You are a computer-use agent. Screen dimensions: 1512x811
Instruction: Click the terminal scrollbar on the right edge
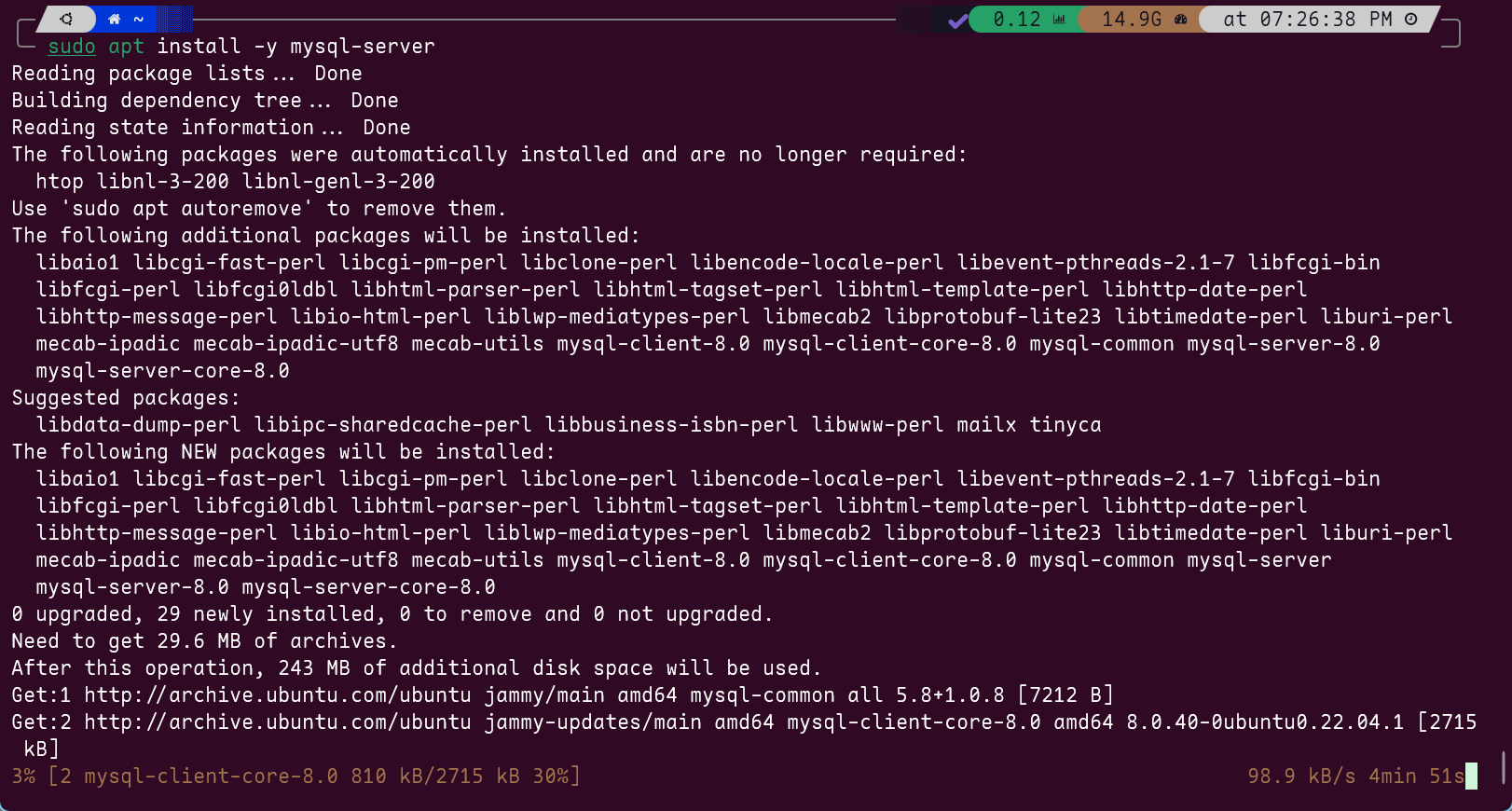pos(1503,768)
